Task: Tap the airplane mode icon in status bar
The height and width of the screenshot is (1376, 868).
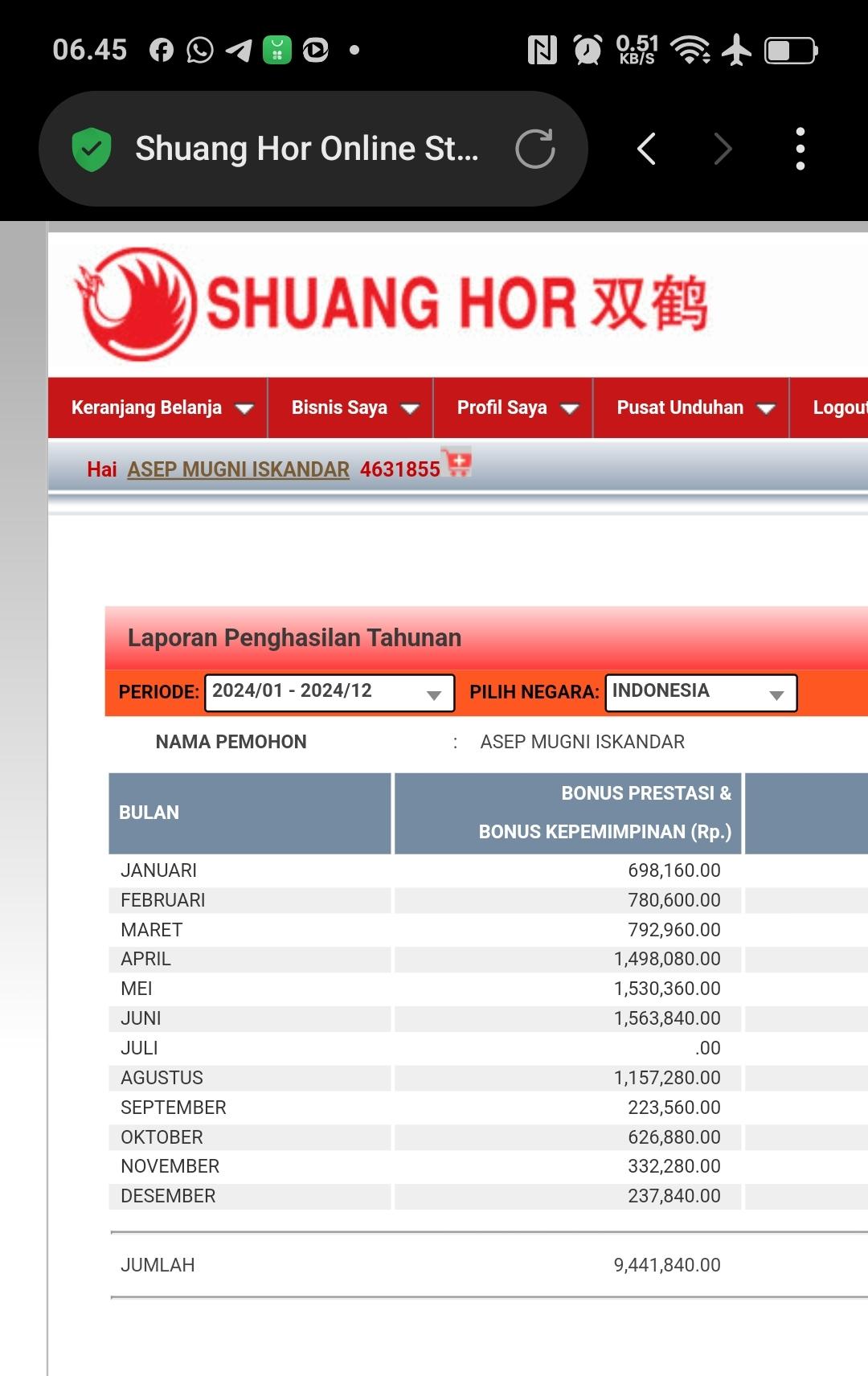Action: click(x=736, y=50)
